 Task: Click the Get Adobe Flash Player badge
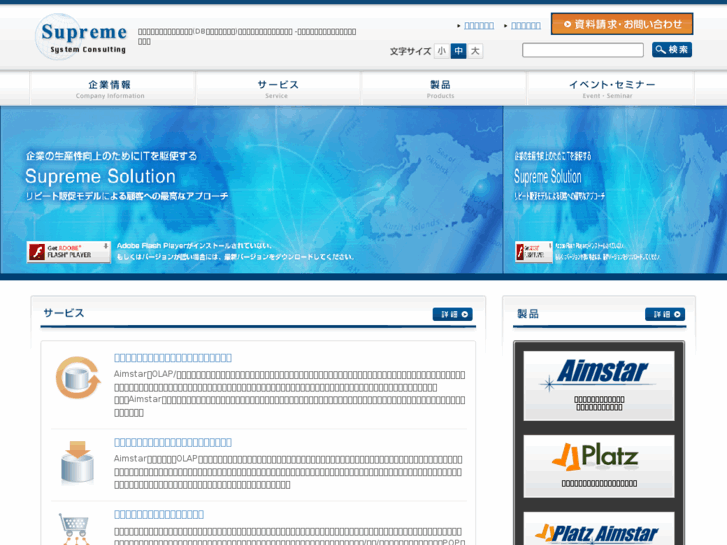coord(69,252)
